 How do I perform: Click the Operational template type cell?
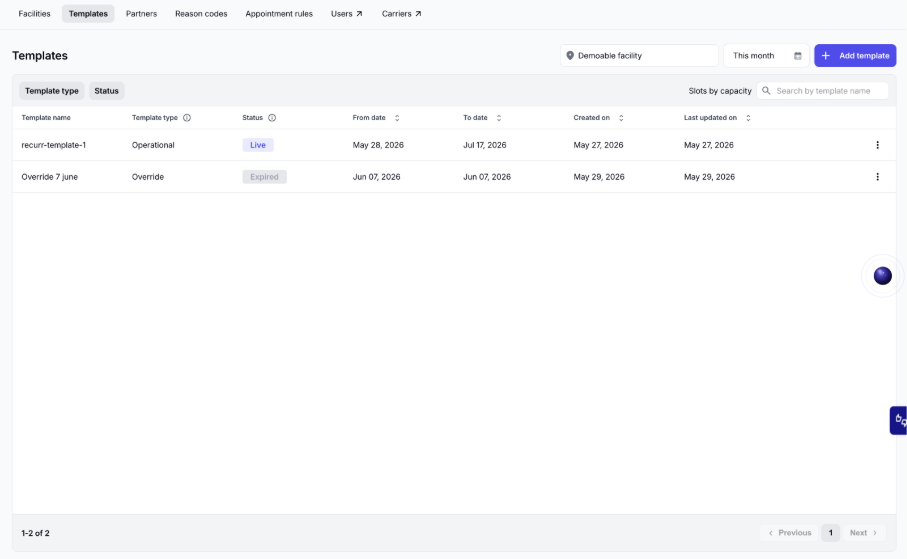(x=153, y=145)
